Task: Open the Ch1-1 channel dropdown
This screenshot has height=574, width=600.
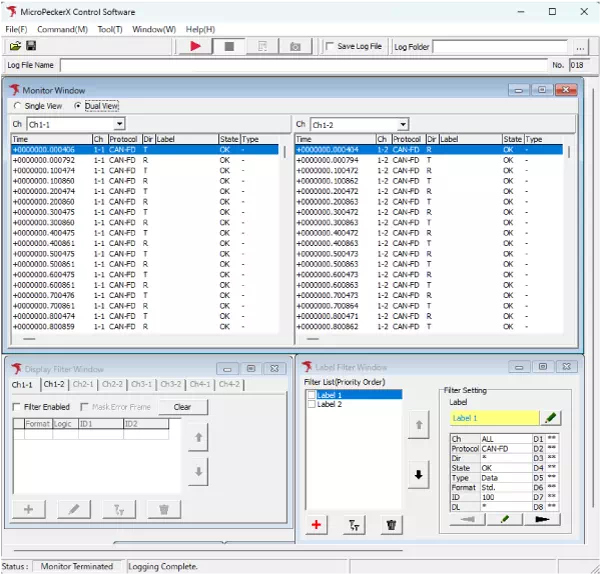Action: pyautogui.click(x=119, y=124)
